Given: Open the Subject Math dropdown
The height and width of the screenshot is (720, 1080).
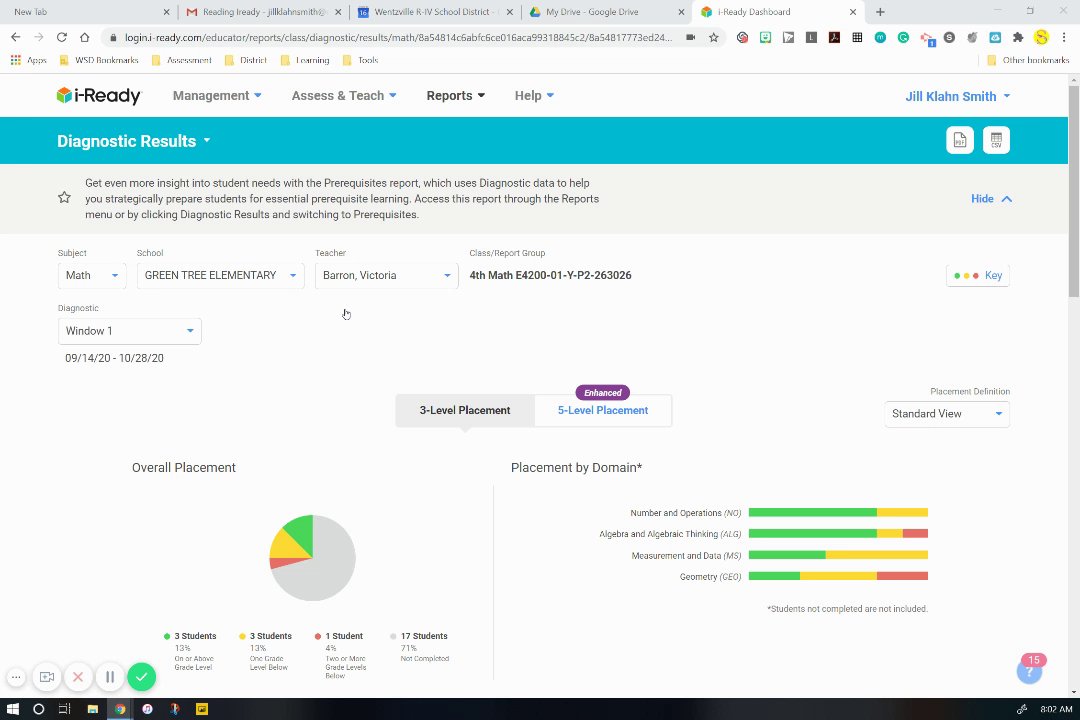Looking at the screenshot, I should (x=92, y=276).
